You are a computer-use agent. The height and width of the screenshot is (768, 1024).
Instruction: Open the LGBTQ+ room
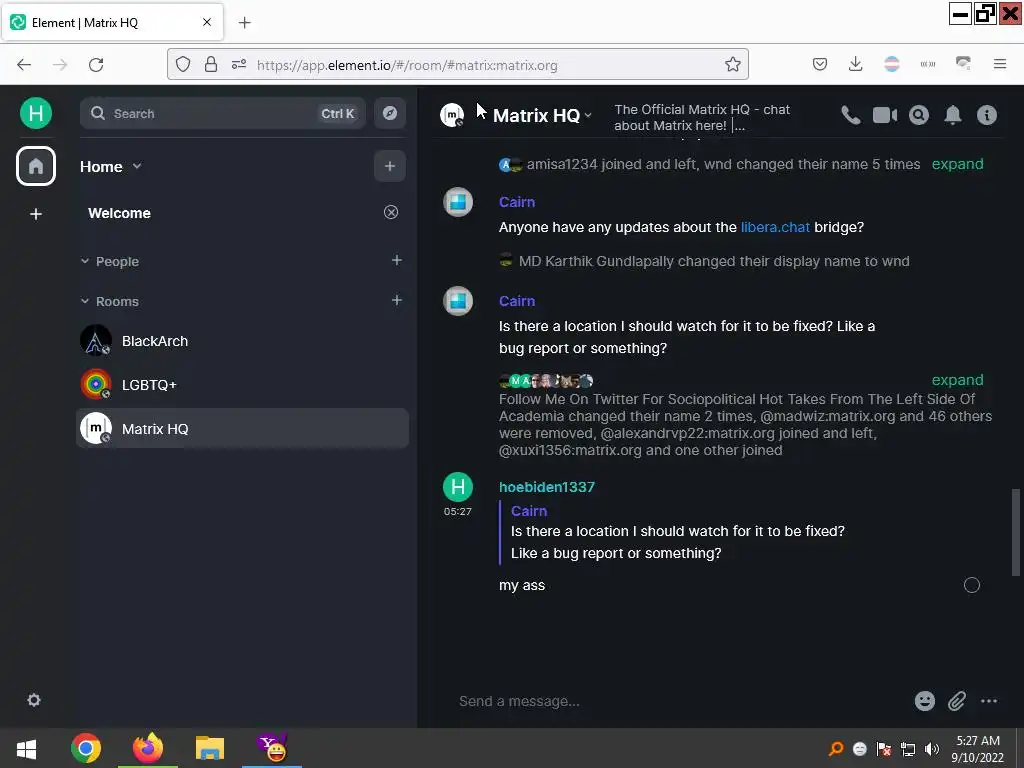(x=242, y=385)
